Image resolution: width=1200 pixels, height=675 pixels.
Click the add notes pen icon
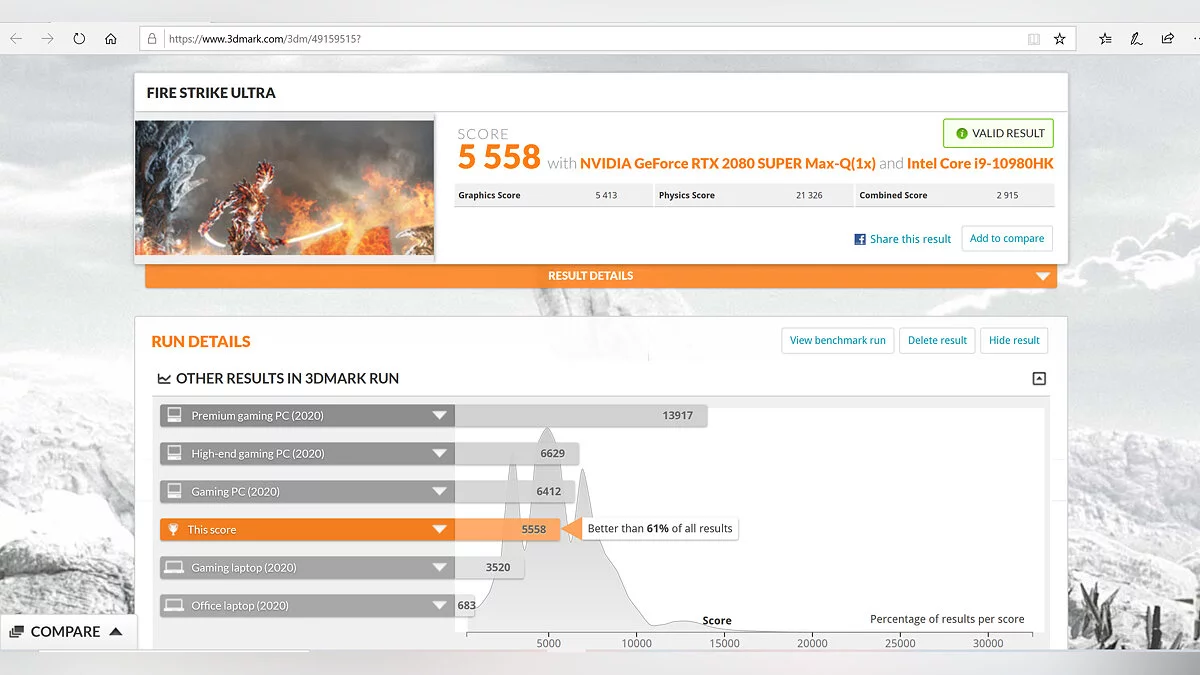tap(1136, 39)
